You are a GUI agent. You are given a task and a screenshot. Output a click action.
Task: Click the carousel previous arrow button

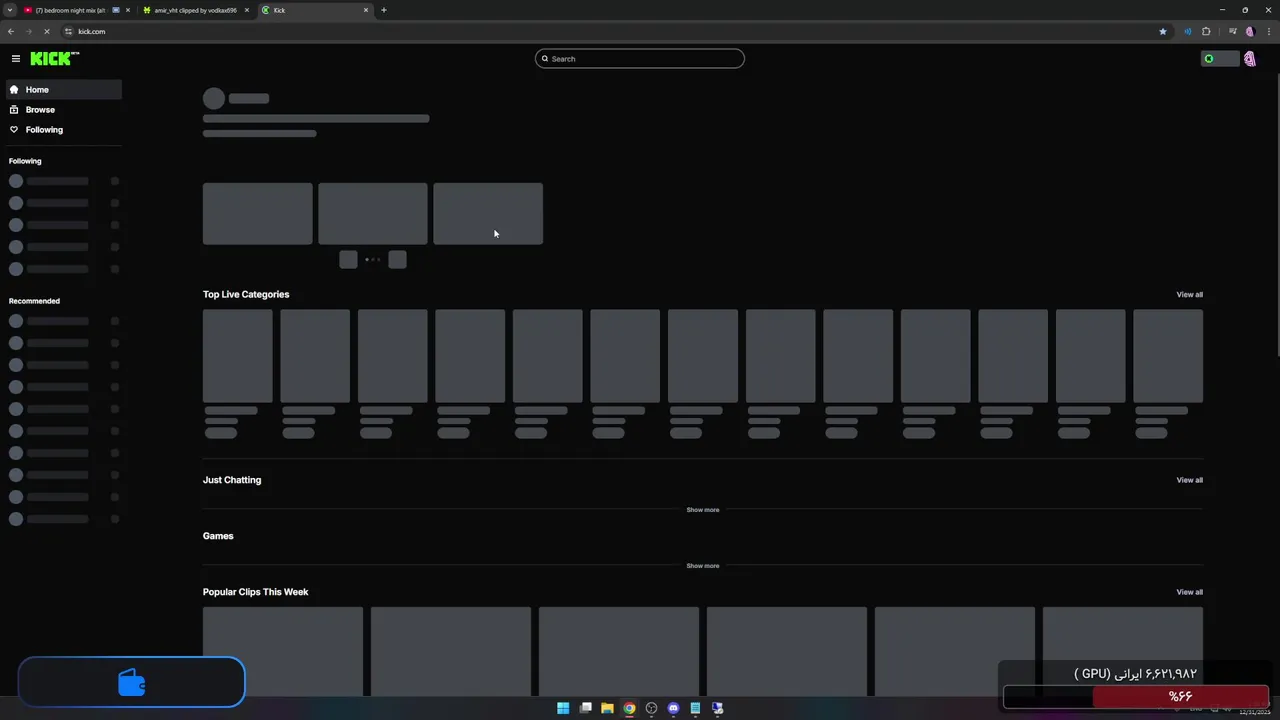348,260
